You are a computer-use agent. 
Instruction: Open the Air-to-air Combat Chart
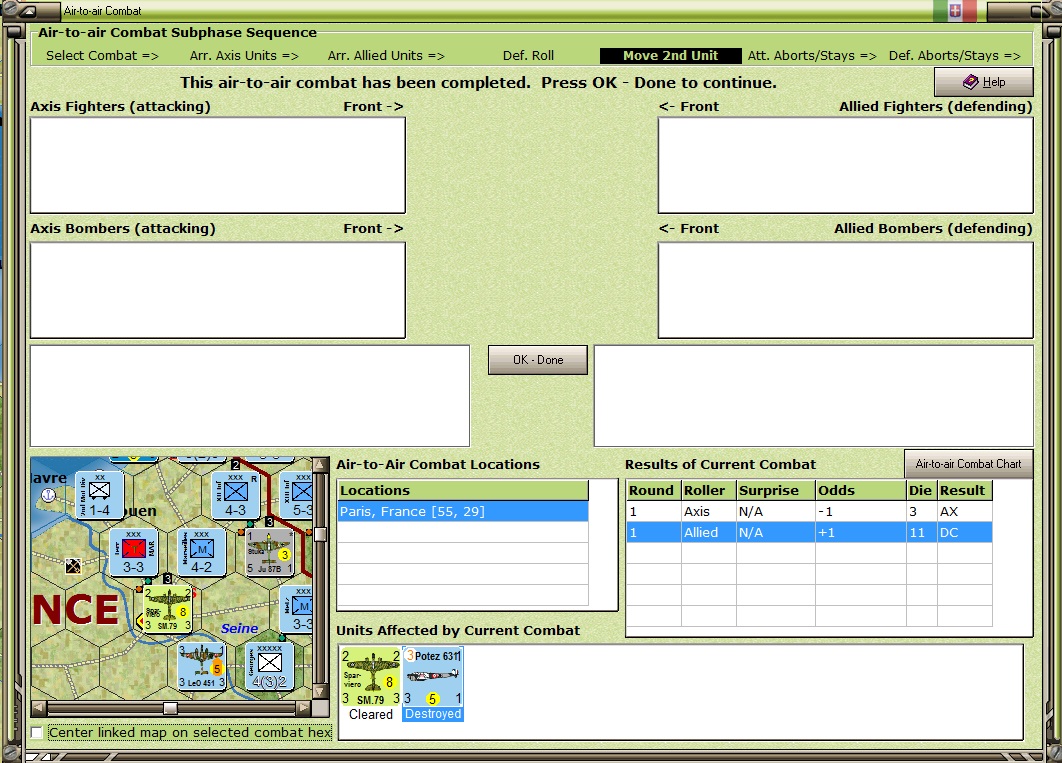(968, 464)
